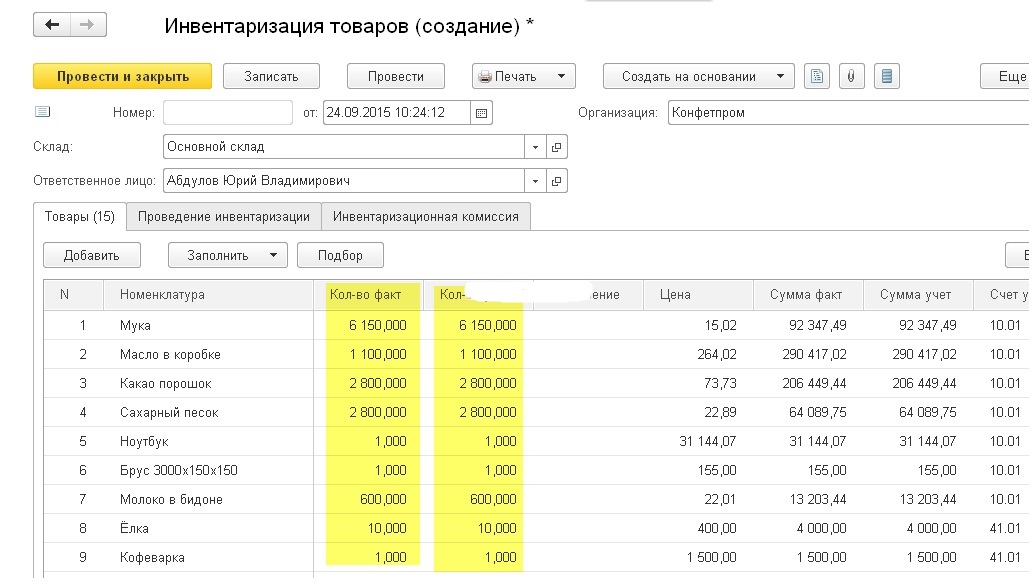Switch to the Товары (15) tab

[x=80, y=217]
